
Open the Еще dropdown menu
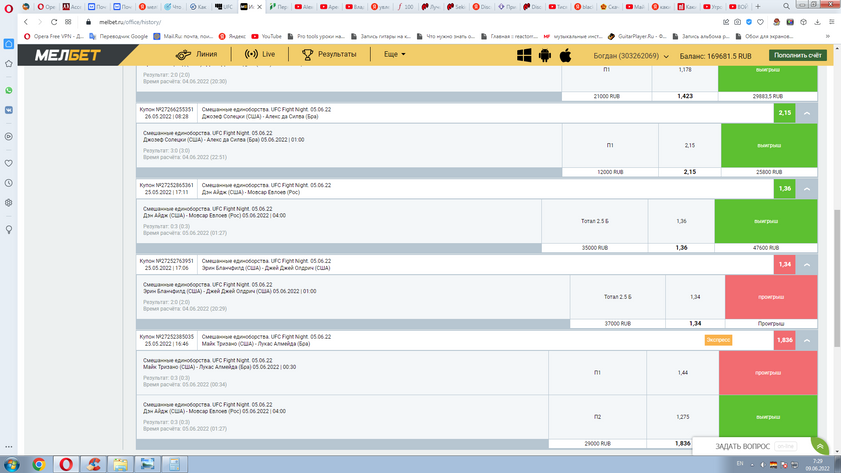coord(394,54)
